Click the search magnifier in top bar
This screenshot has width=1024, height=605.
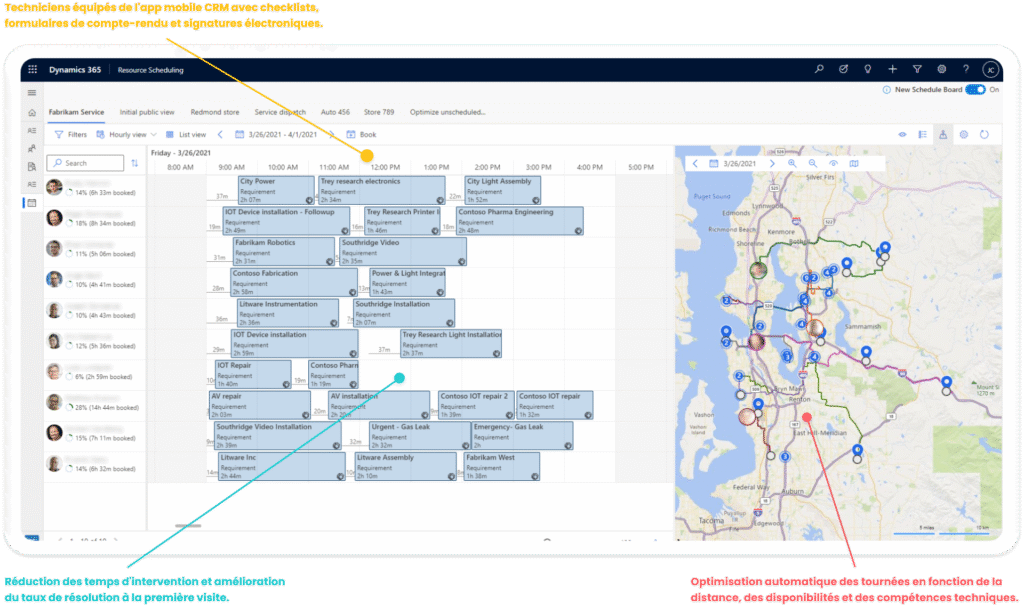pyautogui.click(x=819, y=69)
